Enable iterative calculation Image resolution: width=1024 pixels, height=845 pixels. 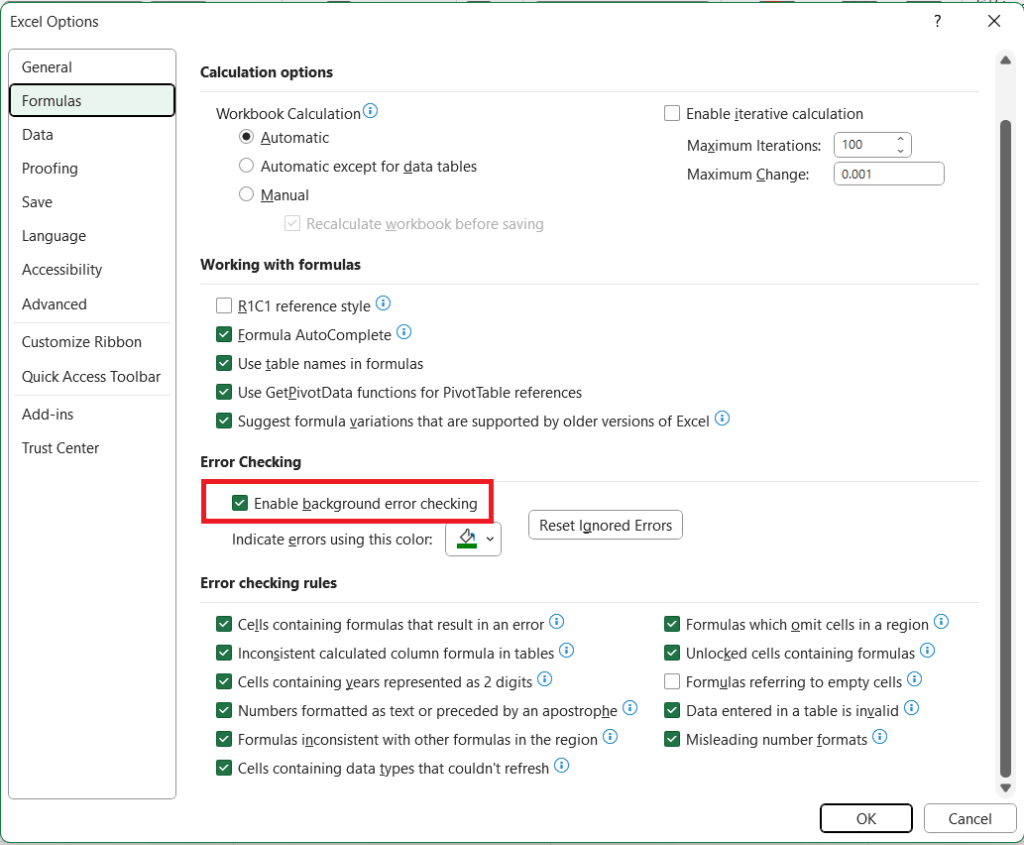coord(672,113)
